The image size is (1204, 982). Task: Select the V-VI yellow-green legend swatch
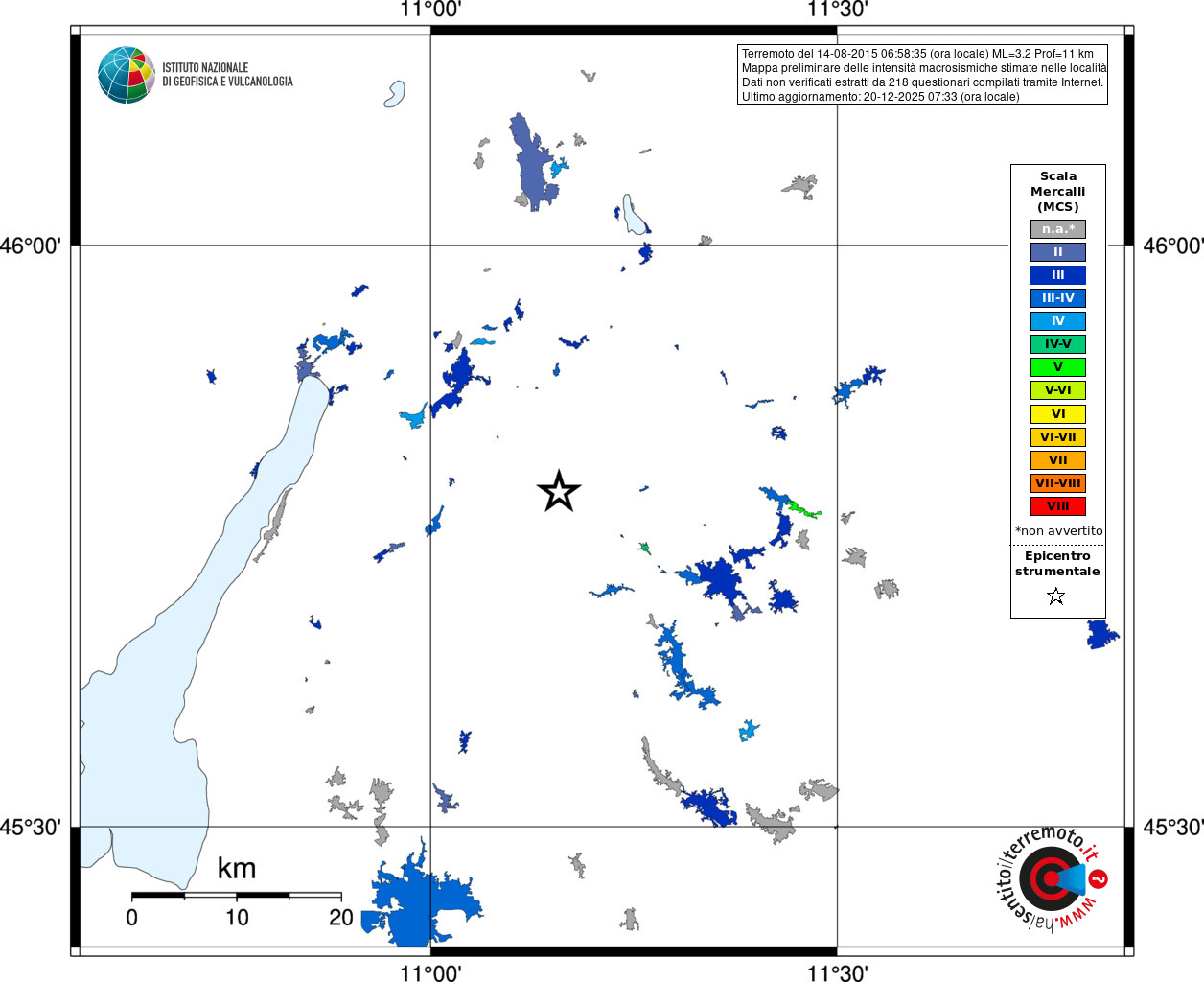click(1058, 390)
